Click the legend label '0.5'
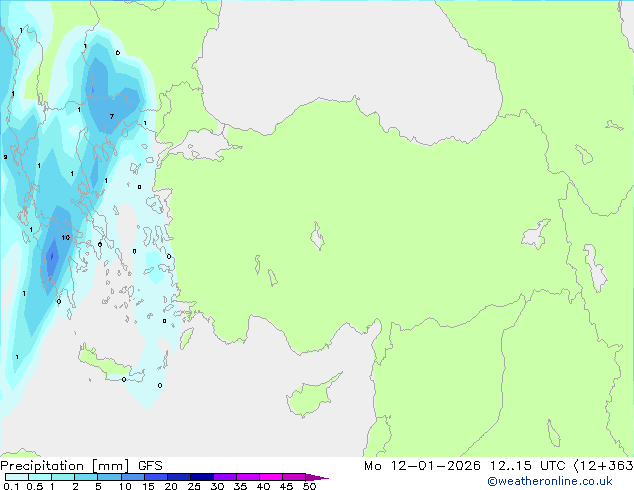This screenshot has height=490, width=634. [x=35, y=486]
